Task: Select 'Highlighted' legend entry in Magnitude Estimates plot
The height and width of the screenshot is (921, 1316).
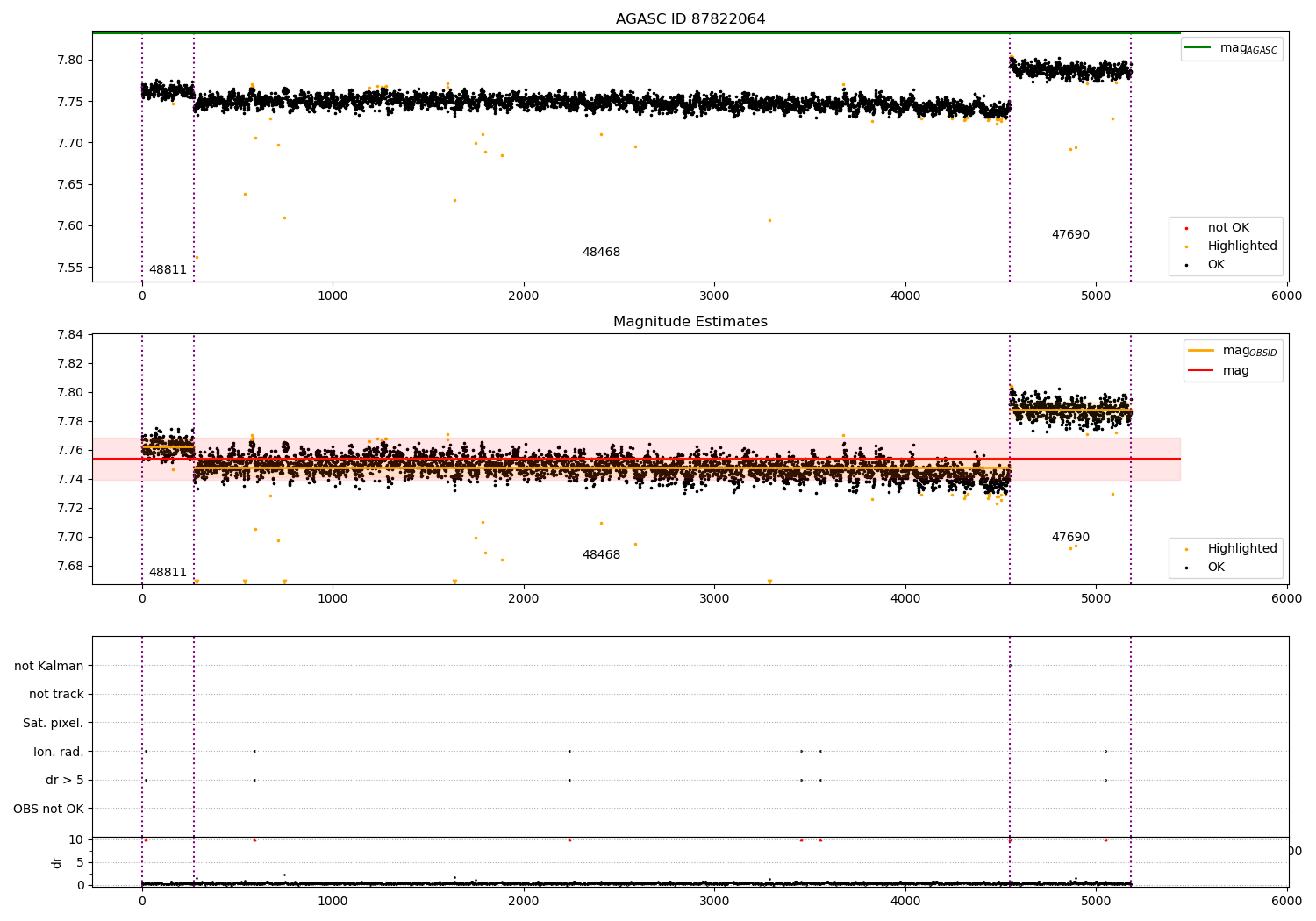Action: [x=1242, y=549]
